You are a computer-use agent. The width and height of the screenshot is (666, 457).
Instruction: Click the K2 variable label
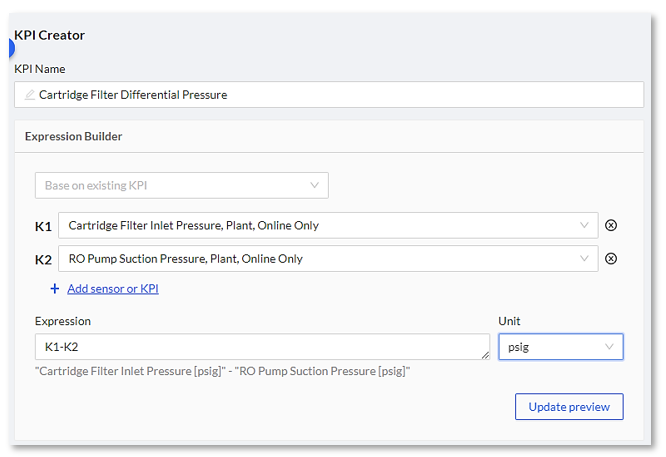click(x=43, y=260)
